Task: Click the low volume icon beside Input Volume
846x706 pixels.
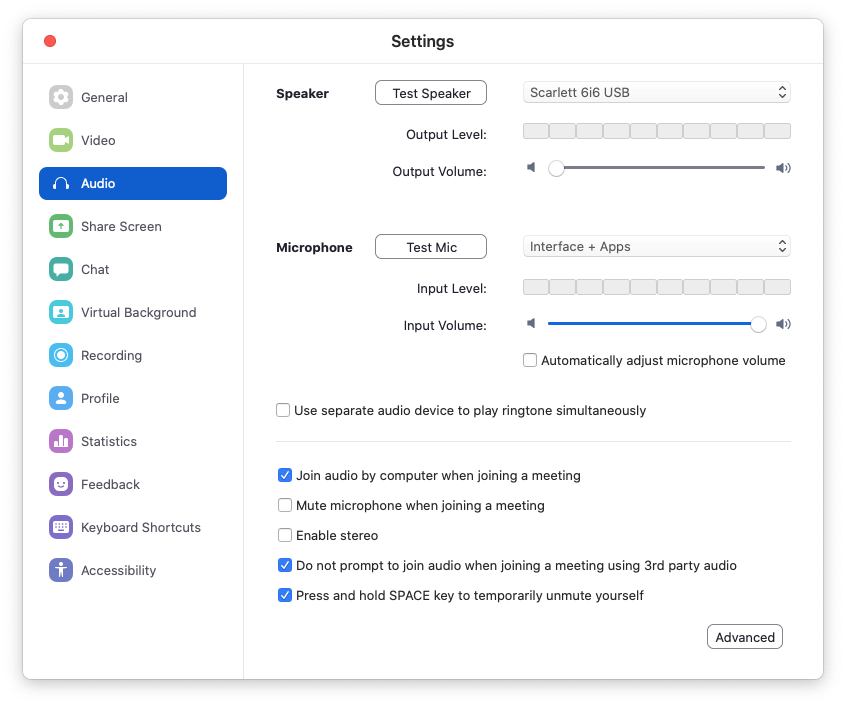Action: [x=531, y=323]
